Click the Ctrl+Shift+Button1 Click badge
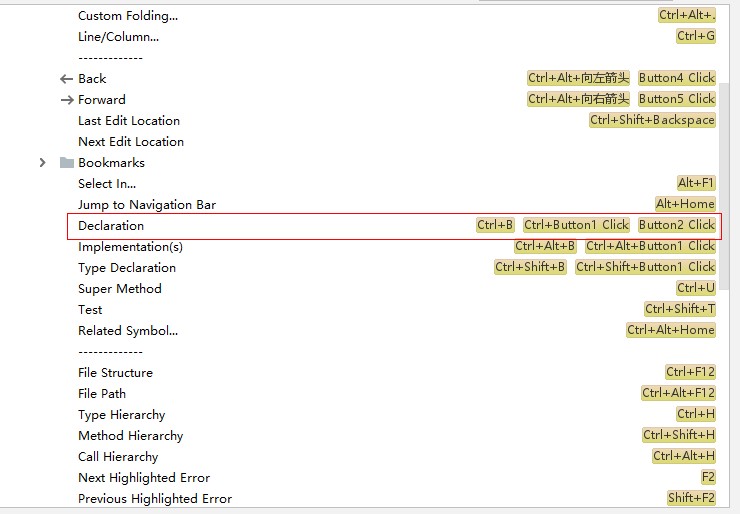This screenshot has width=740, height=514. coord(645,267)
